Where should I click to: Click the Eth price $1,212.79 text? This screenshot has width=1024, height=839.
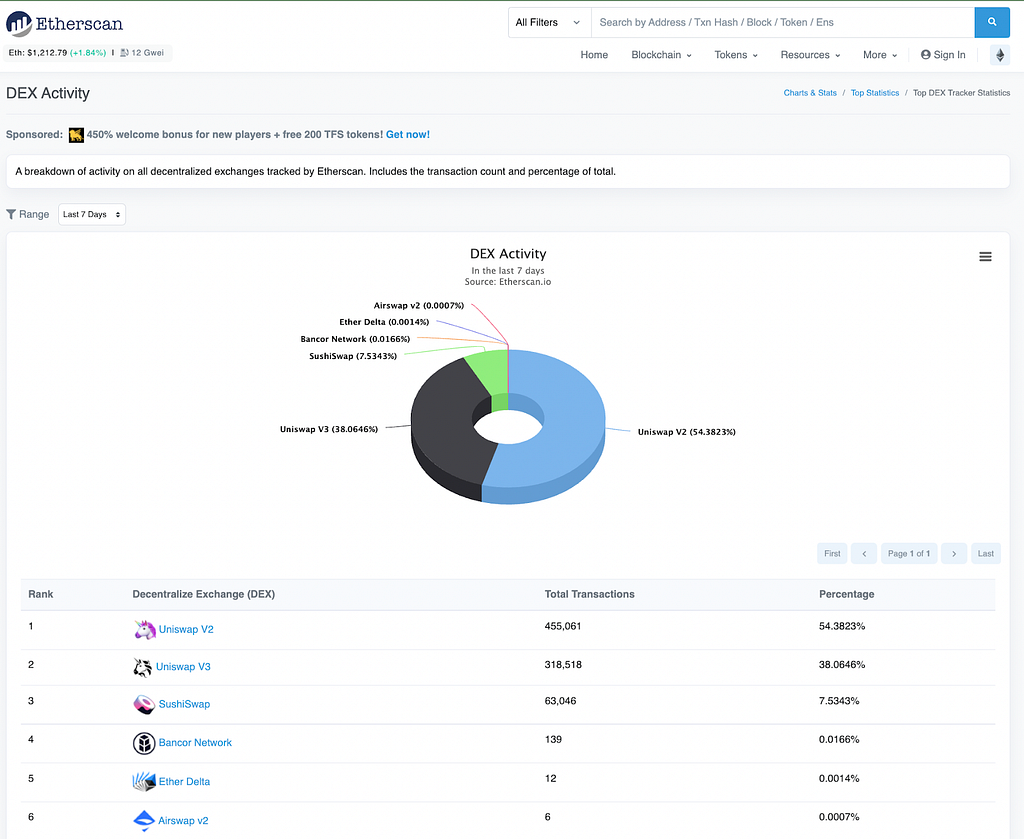pos(47,53)
